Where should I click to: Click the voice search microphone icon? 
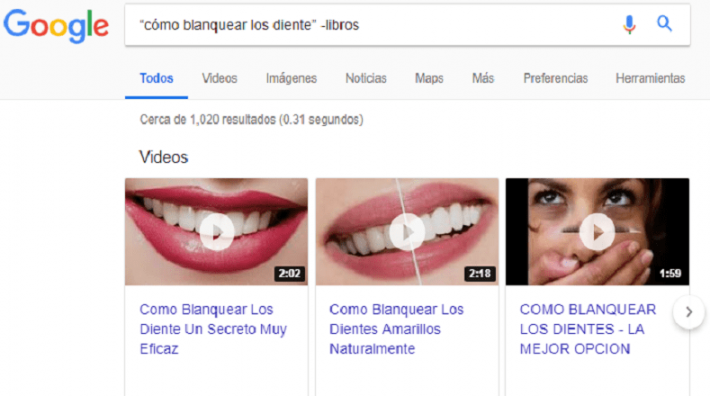pos(629,24)
